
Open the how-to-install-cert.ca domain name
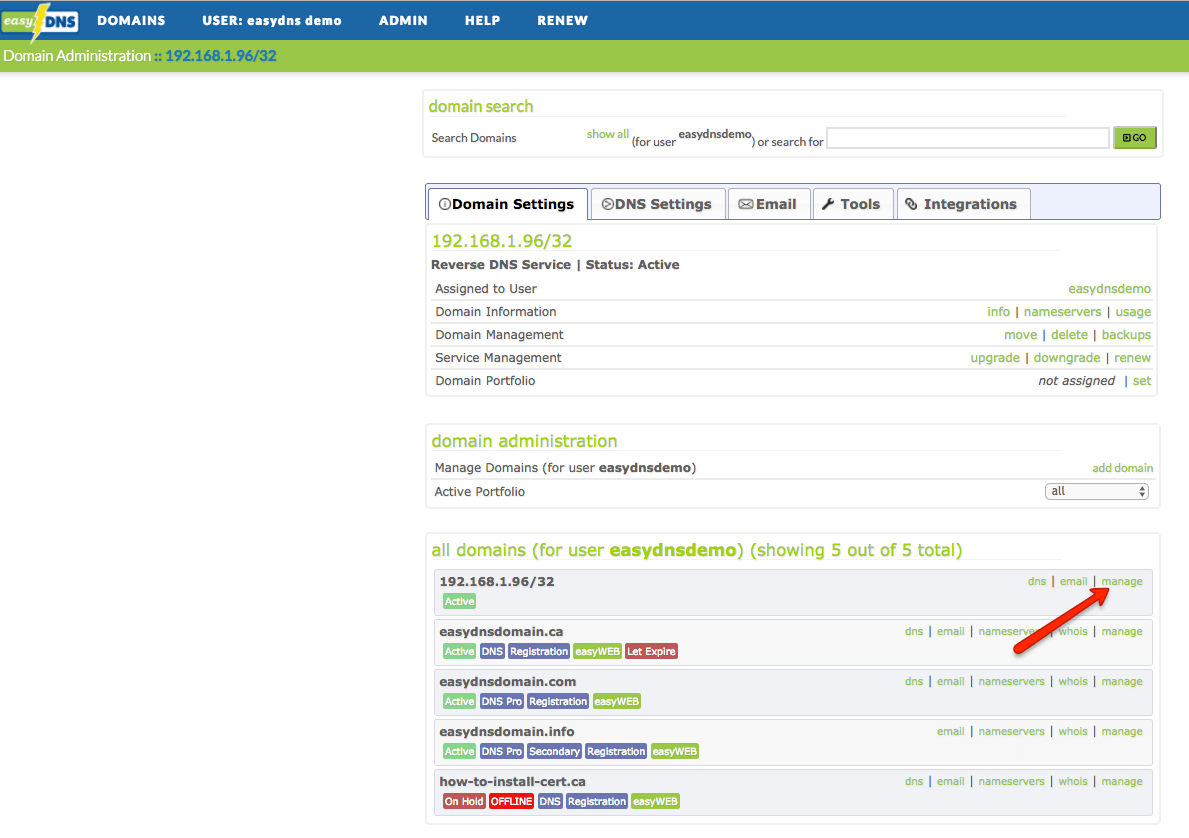pyautogui.click(x=513, y=782)
